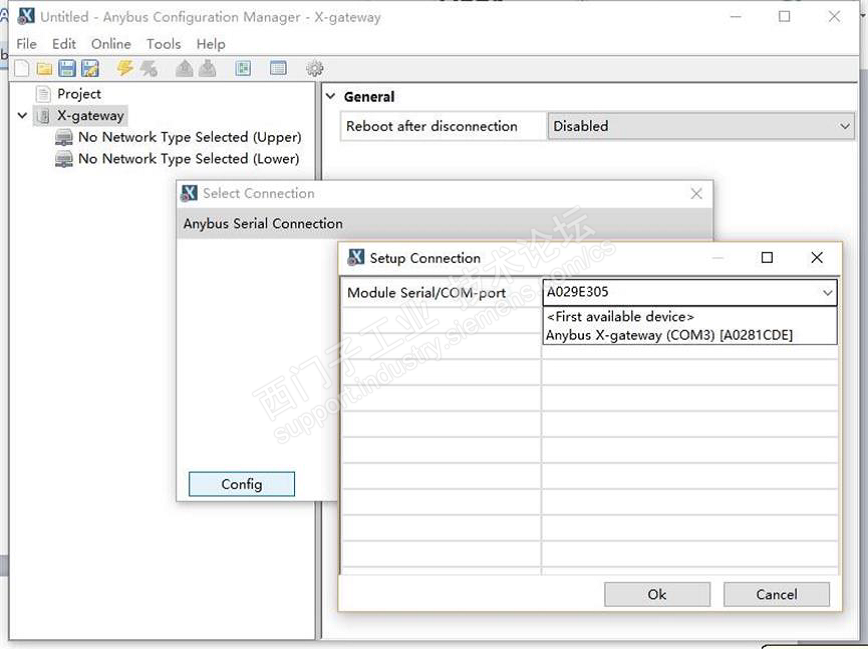This screenshot has width=868, height=649.
Task: Click the Connect lightning bolt icon
Action: [125, 68]
